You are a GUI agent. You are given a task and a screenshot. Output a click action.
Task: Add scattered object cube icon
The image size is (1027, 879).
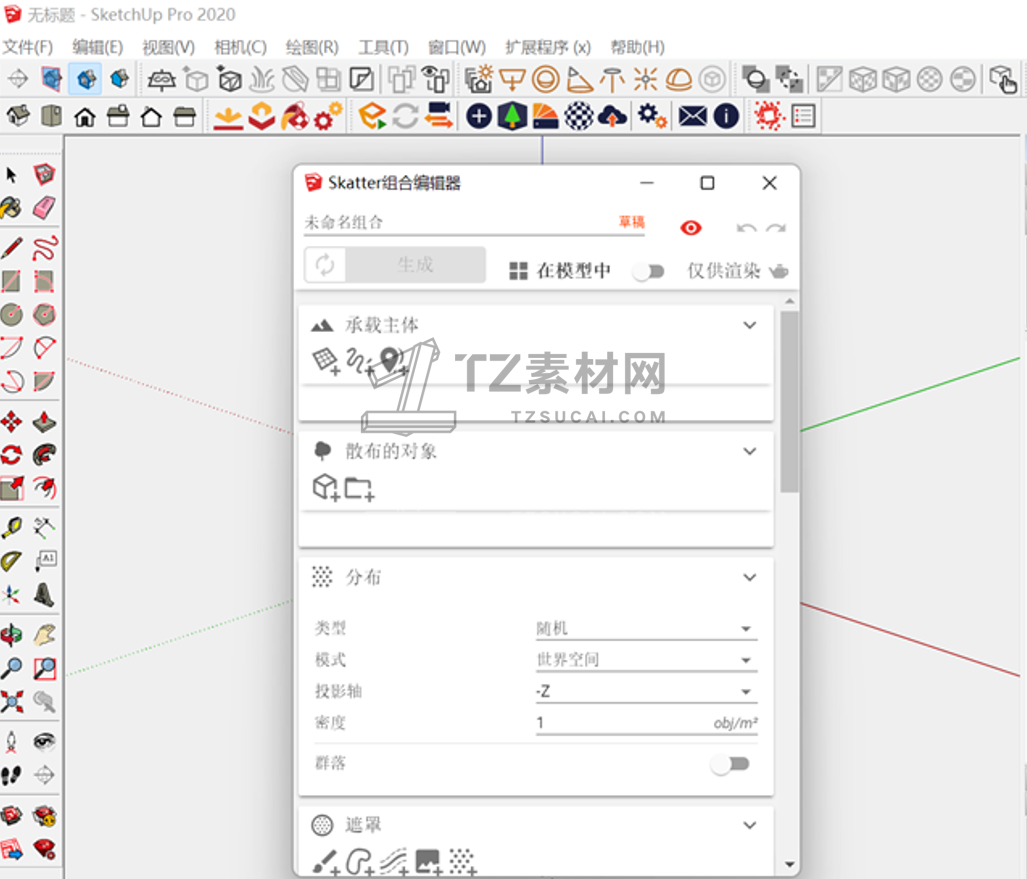pyautogui.click(x=326, y=487)
